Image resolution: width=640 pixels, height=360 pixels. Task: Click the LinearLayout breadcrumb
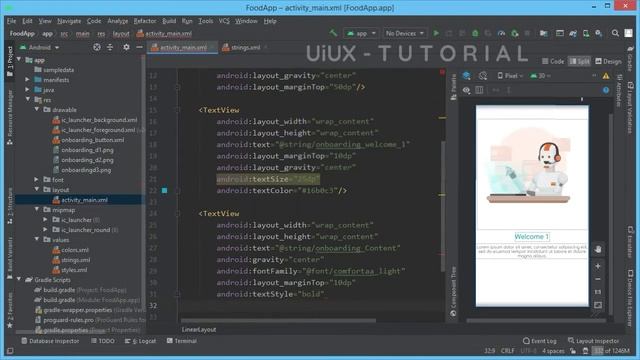pyautogui.click(x=199, y=329)
